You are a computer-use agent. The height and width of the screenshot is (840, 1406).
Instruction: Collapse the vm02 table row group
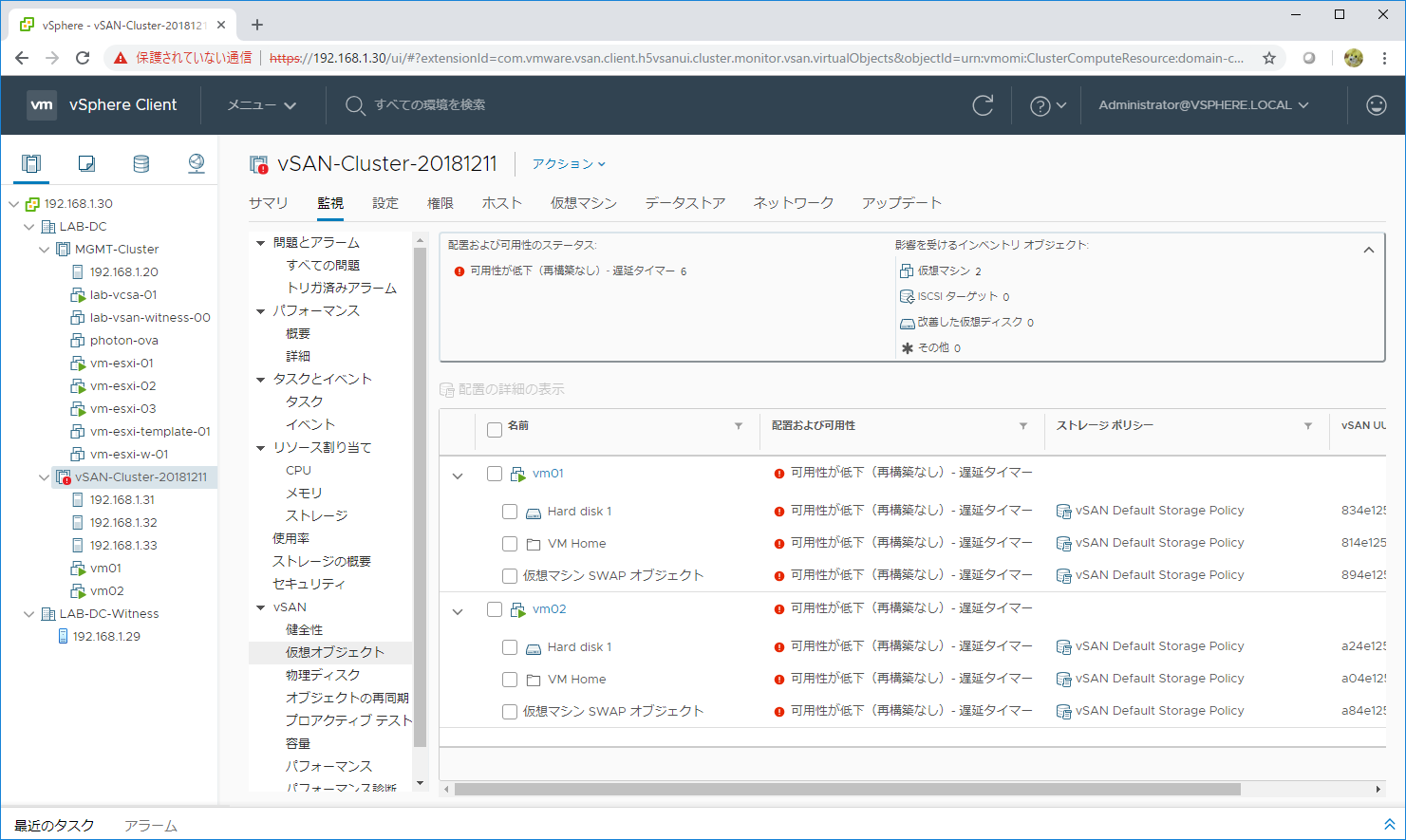[458, 611]
